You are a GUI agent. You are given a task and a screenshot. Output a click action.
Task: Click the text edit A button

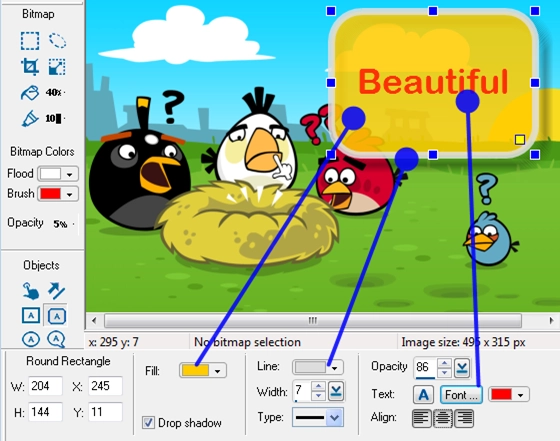coord(424,395)
